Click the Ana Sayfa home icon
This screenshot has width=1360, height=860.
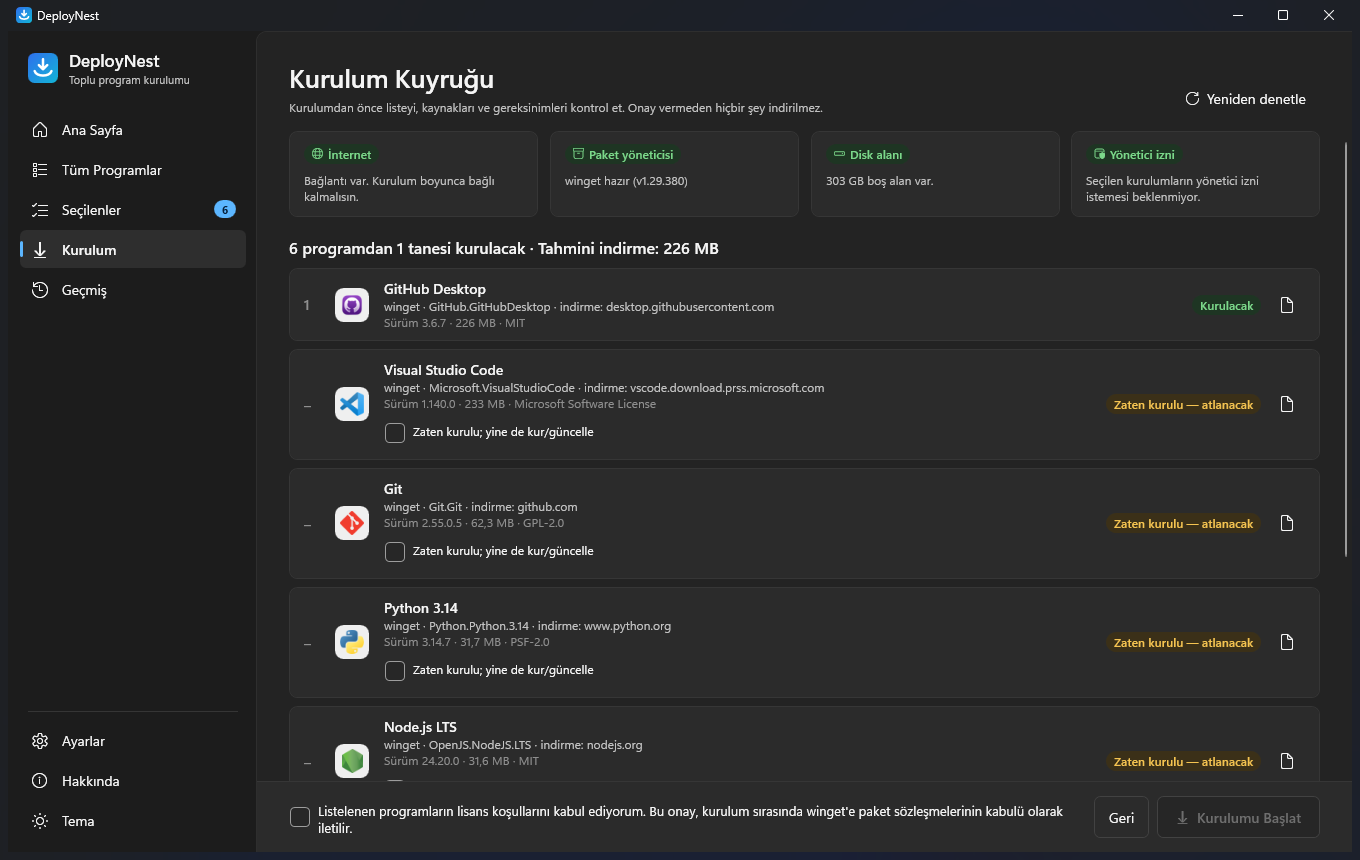40,130
